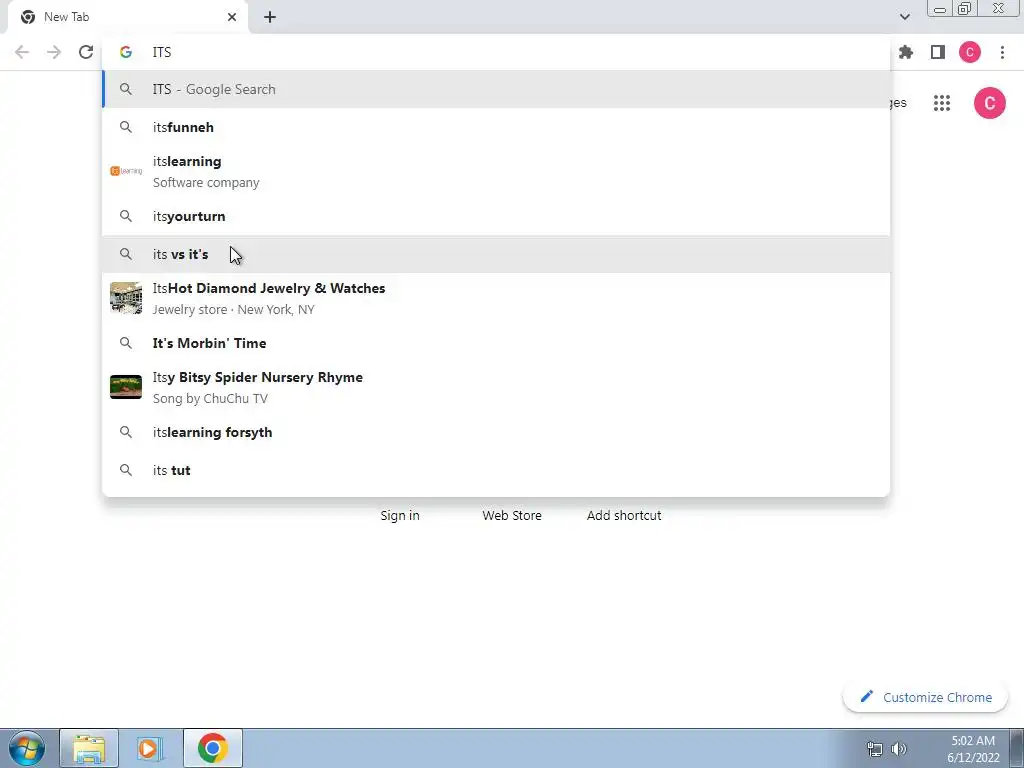Click the Itsy Bitsy Spider song thumbnail
This screenshot has width=1024, height=768.
pyautogui.click(x=126, y=387)
